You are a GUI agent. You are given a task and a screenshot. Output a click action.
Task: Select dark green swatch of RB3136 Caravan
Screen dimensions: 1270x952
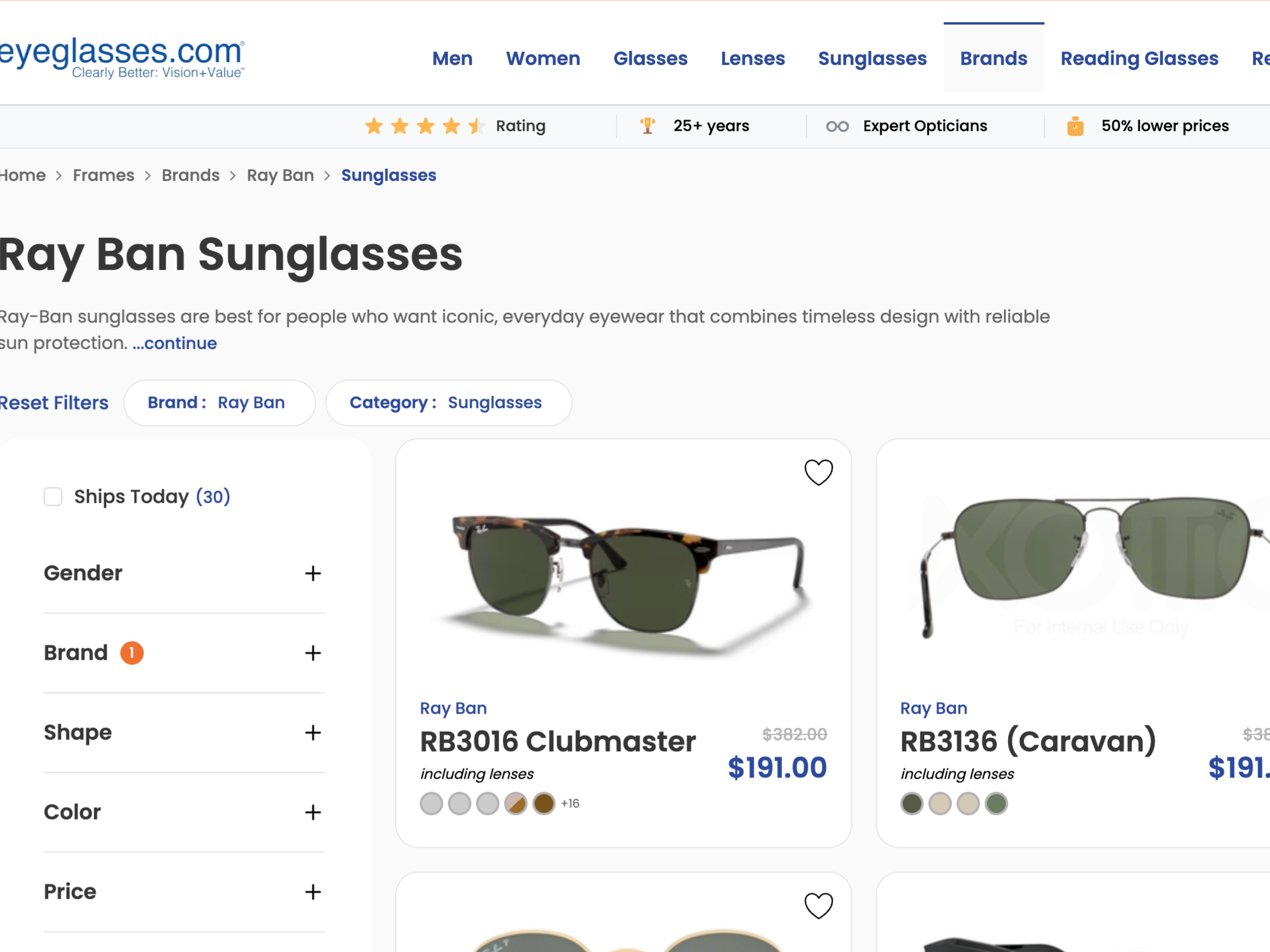[912, 804]
